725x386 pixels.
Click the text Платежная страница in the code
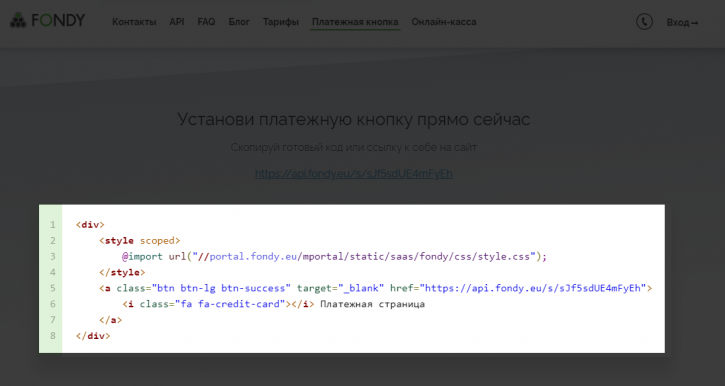372,304
